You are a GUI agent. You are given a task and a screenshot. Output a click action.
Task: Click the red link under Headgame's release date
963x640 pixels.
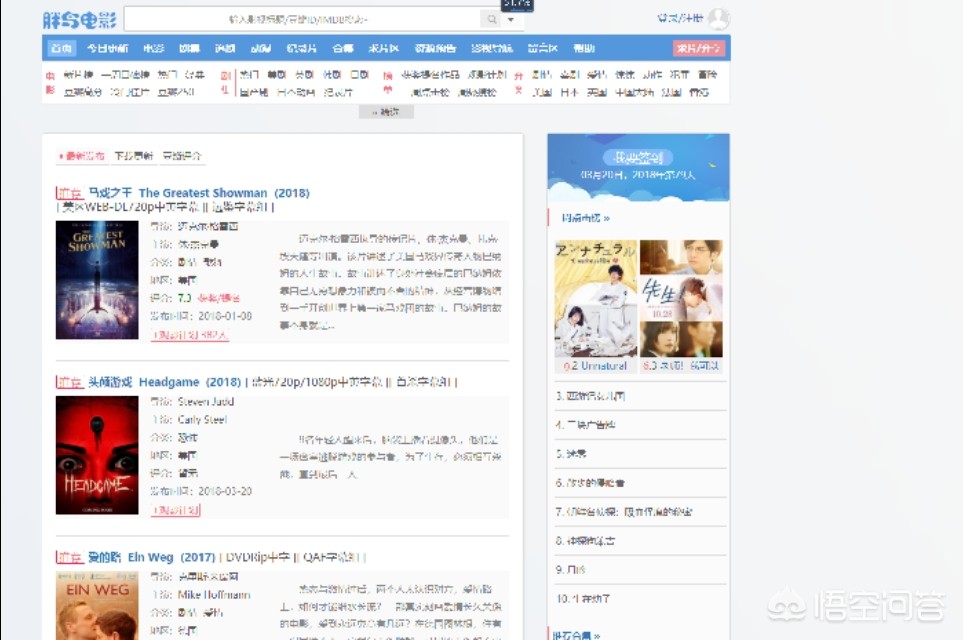tap(176, 510)
